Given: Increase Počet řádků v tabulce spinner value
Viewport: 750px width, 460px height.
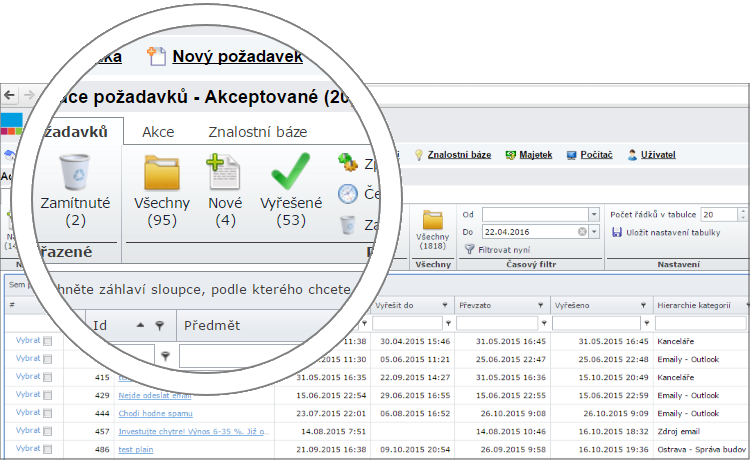Looking at the screenshot, I should click(x=742, y=211).
